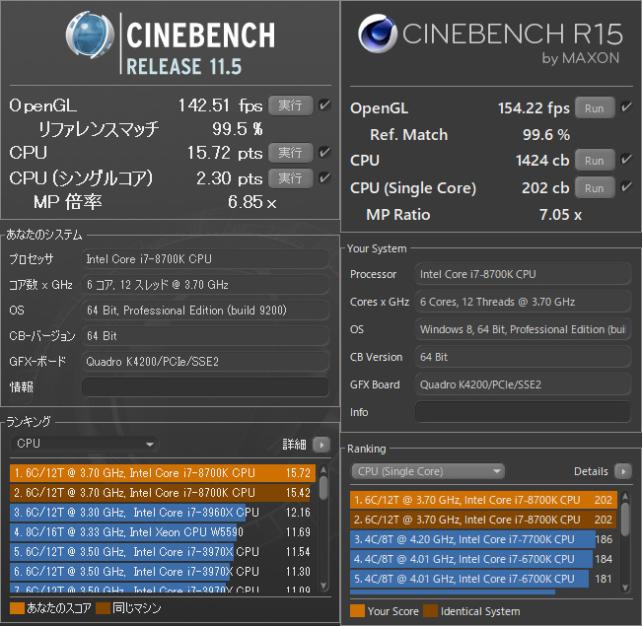Run the CPU test in Cinebench R15
This screenshot has height=626, width=642.
595,160
